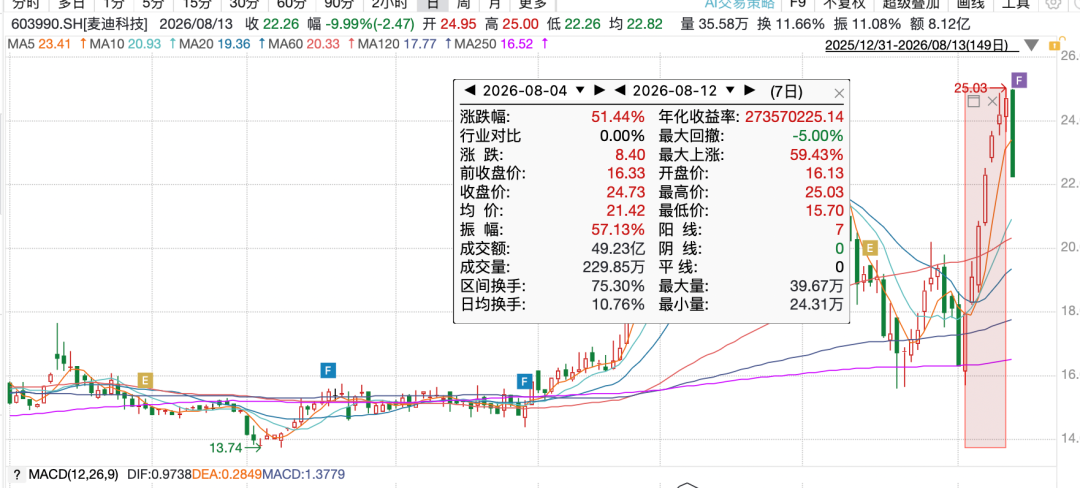The height and width of the screenshot is (488, 1080).
Task: Select the 周 weekly period tab
Action: tap(464, 3)
